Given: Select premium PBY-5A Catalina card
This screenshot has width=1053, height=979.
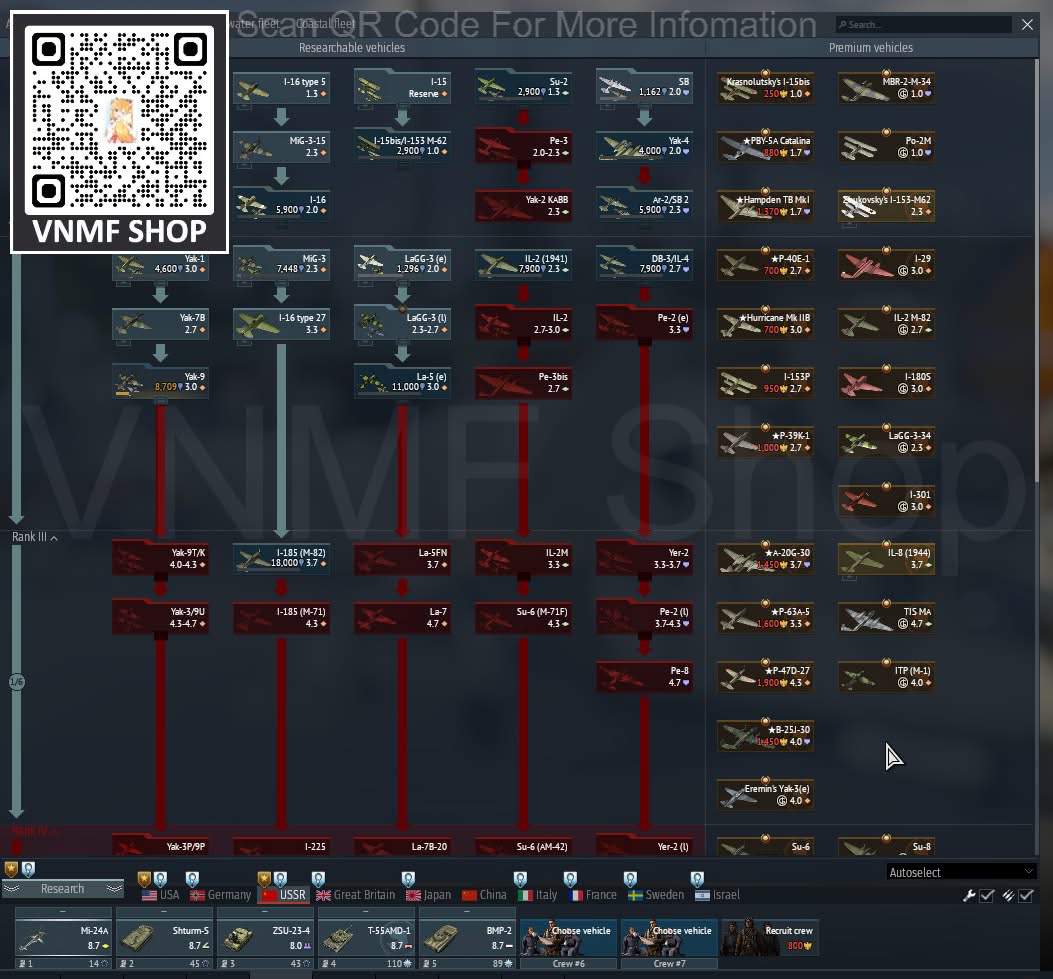Looking at the screenshot, I should coord(766,147).
